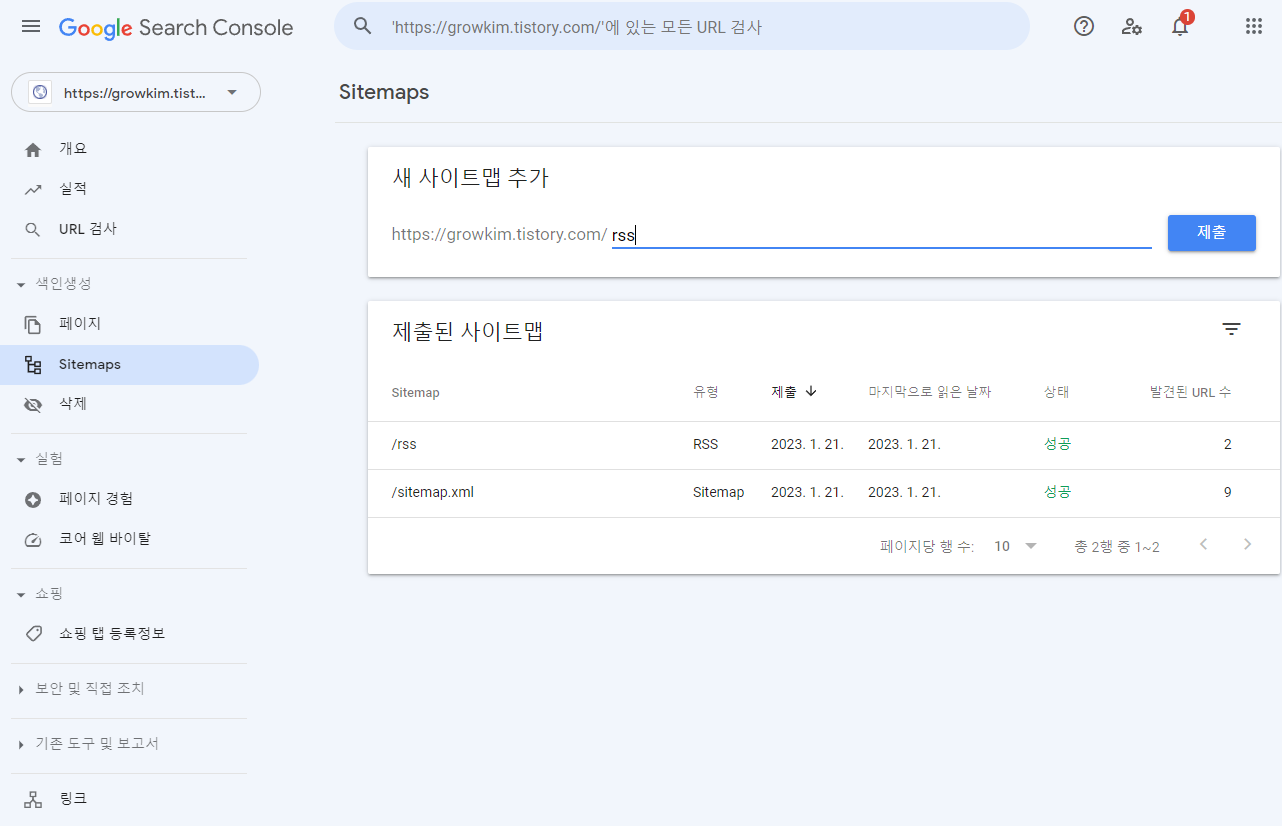
Task: Click the 상태 column header
Action: point(1056,392)
